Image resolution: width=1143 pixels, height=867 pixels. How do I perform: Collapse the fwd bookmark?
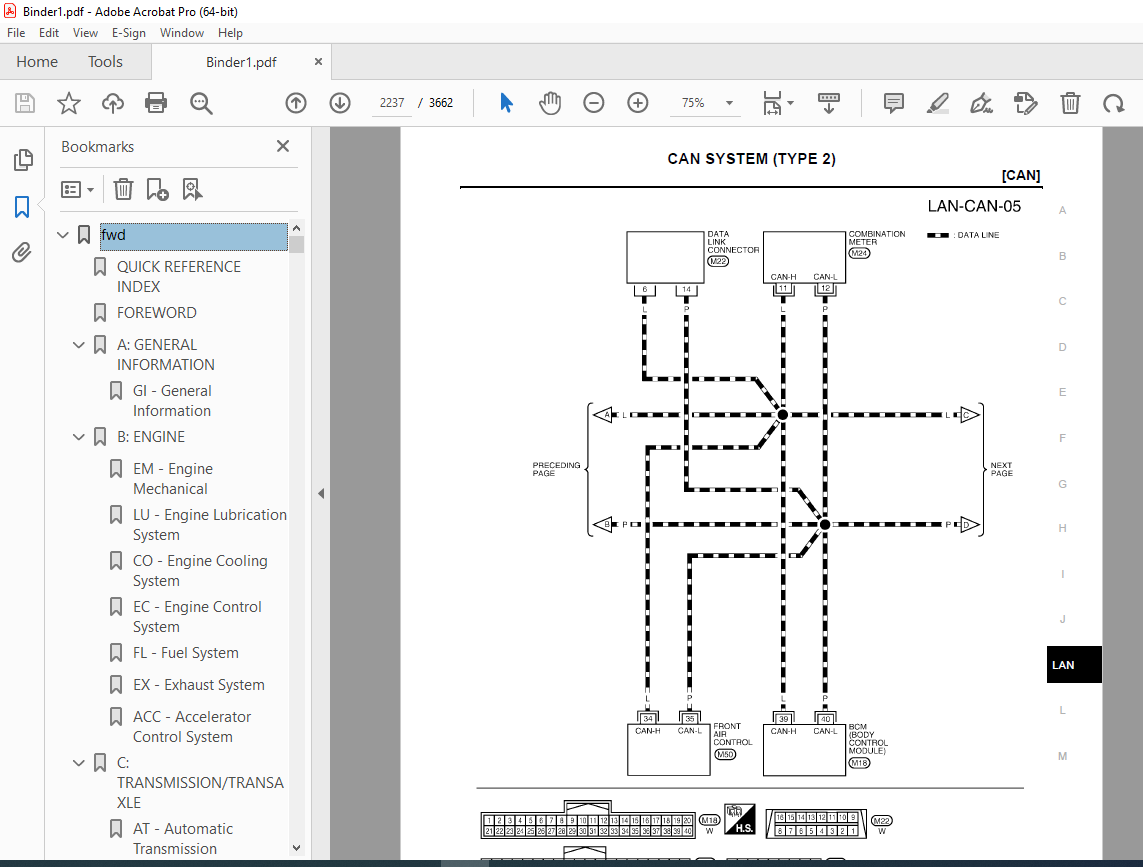coord(63,235)
